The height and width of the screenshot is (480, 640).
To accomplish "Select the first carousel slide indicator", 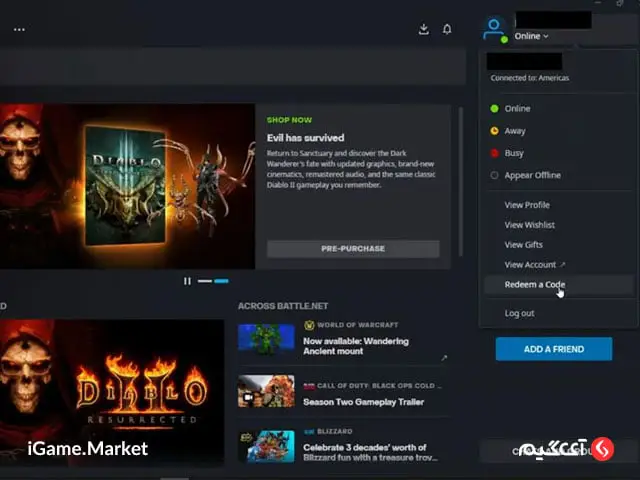I will pyautogui.click(x=205, y=281).
